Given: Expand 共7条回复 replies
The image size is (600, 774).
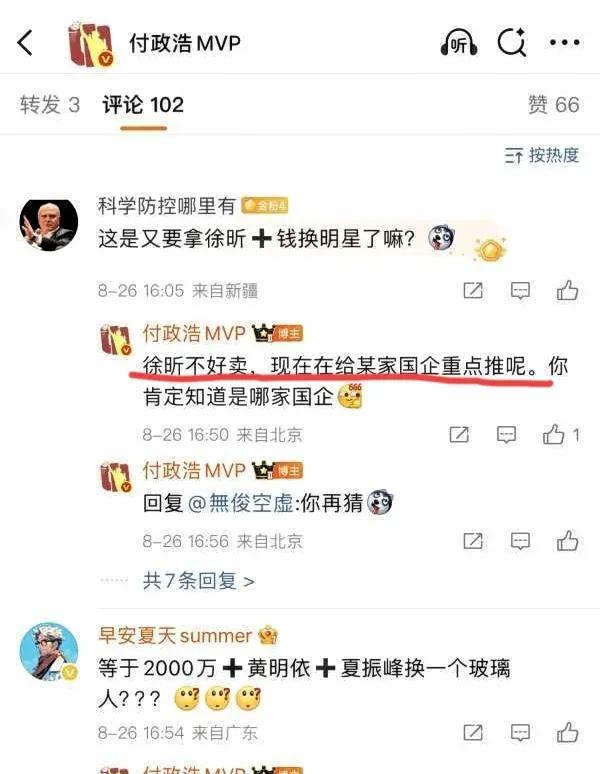Looking at the screenshot, I should pos(198,581).
